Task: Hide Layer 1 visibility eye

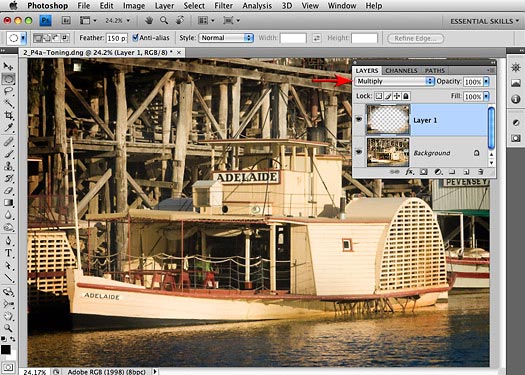Action: click(x=359, y=119)
